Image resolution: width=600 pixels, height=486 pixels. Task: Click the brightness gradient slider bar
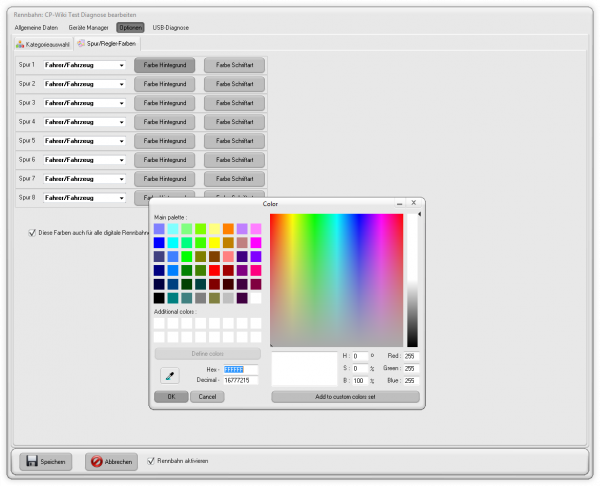click(412, 280)
